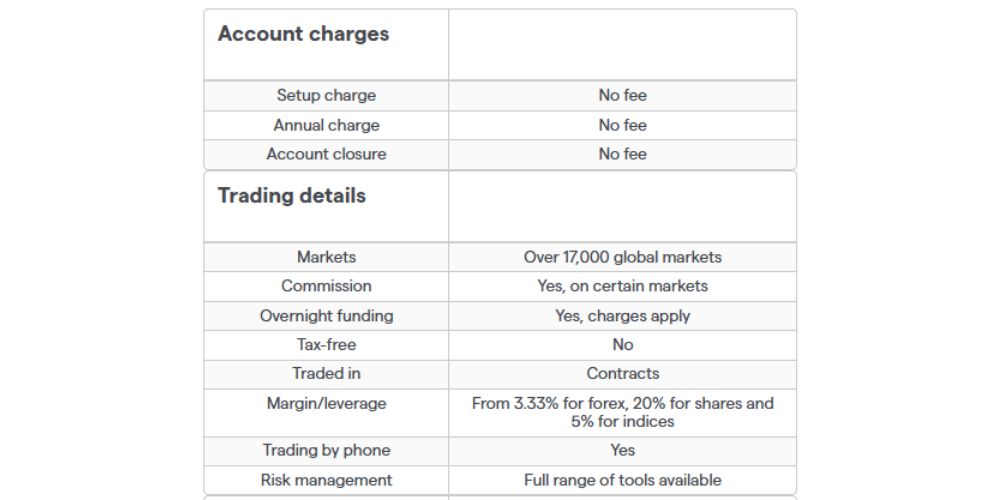Image resolution: width=1000 pixels, height=500 pixels.
Task: Select the Margin/leverage row label
Action: [x=326, y=404]
